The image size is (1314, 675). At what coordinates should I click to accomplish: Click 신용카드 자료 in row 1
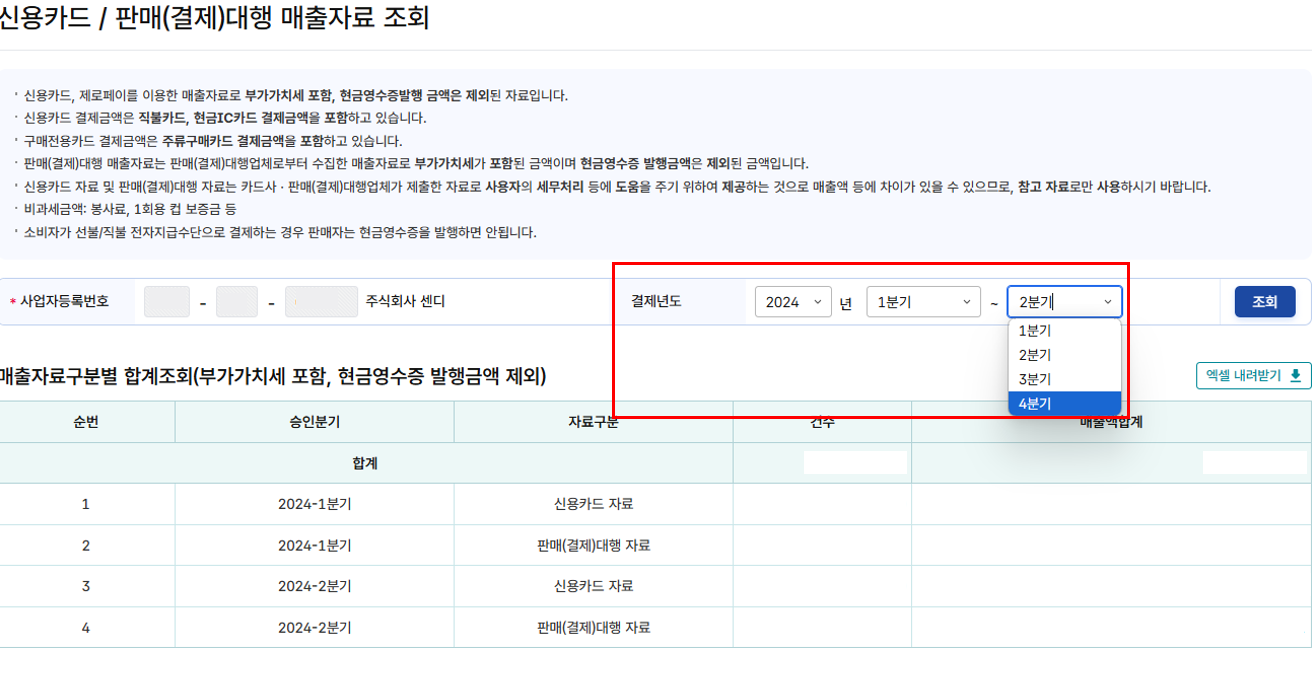point(593,504)
